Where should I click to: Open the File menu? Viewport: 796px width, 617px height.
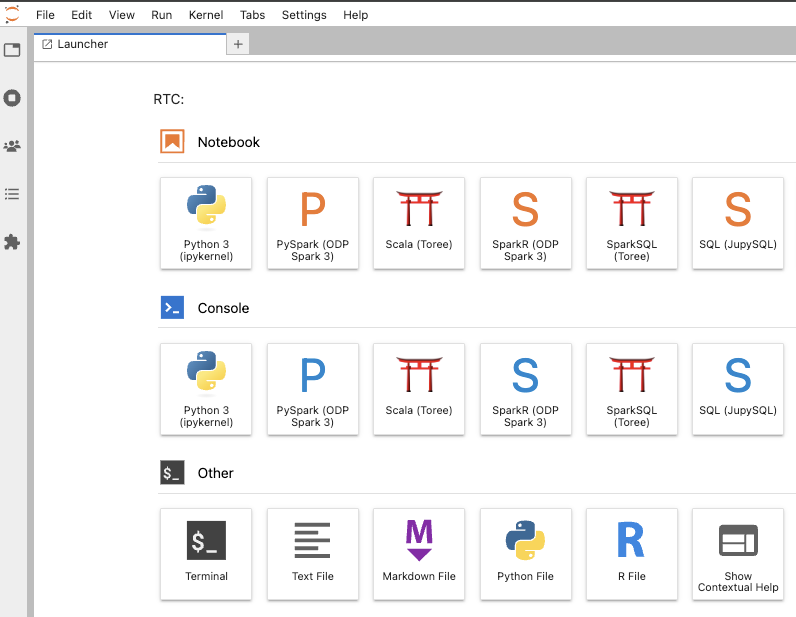tap(45, 15)
